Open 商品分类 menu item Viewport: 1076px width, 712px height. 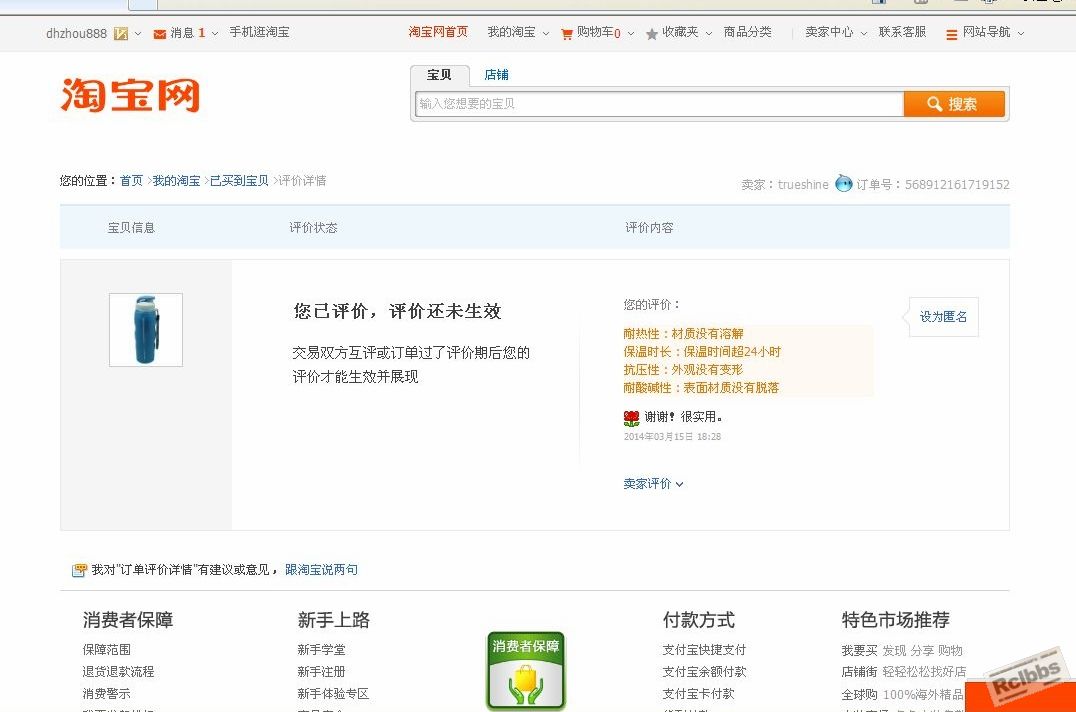tap(747, 32)
